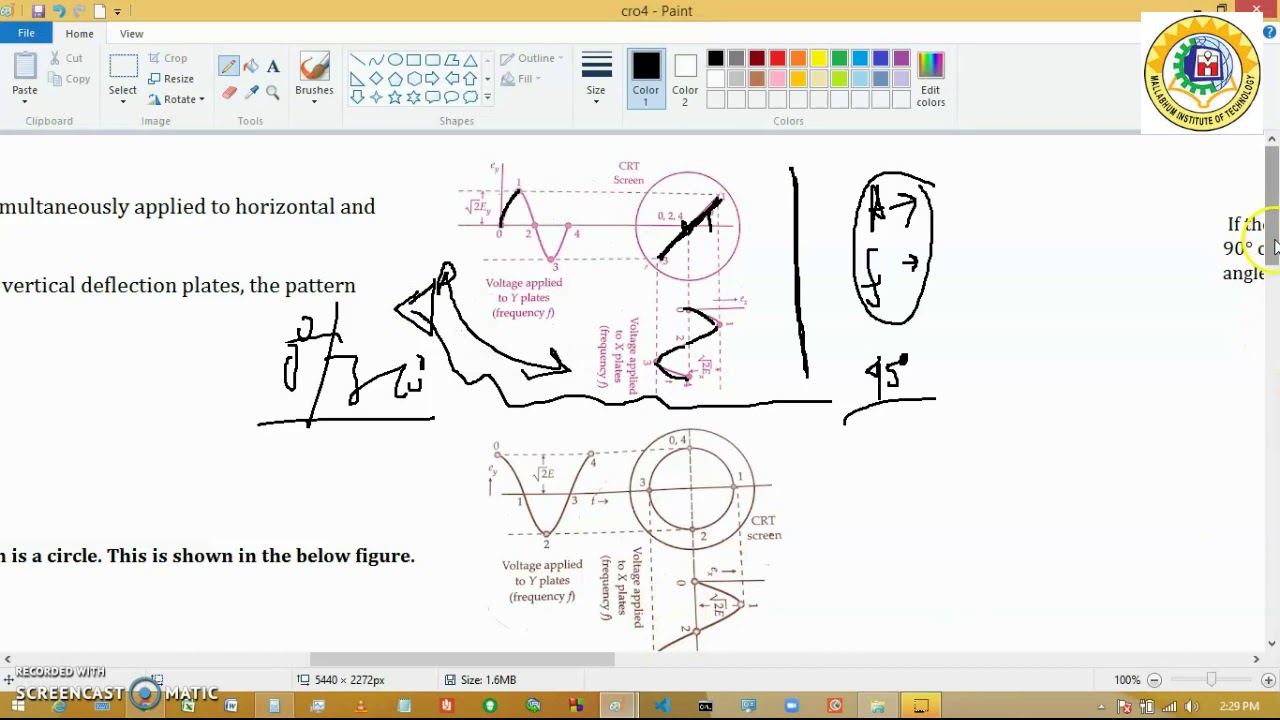Select the Pencil tool
This screenshot has height=720, width=1280.
(x=229, y=66)
